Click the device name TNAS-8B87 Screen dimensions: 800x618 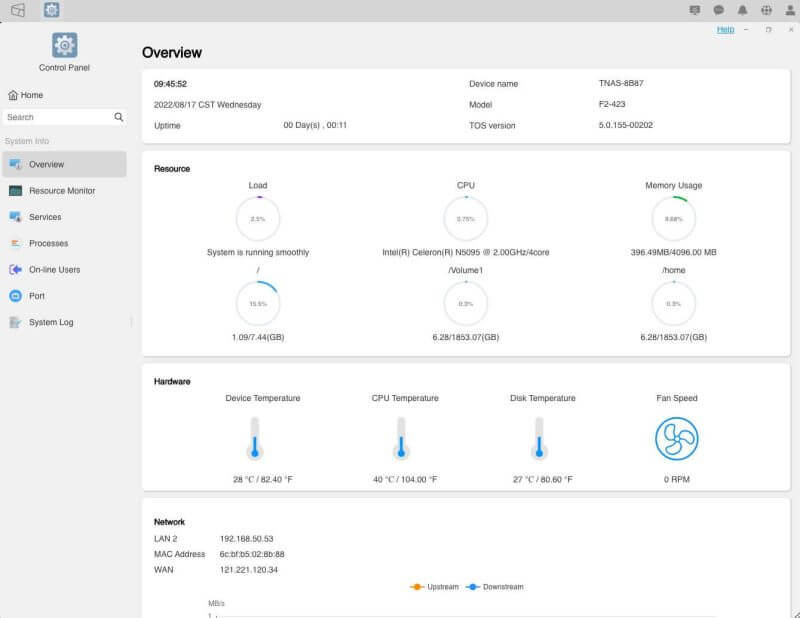pyautogui.click(x=621, y=83)
